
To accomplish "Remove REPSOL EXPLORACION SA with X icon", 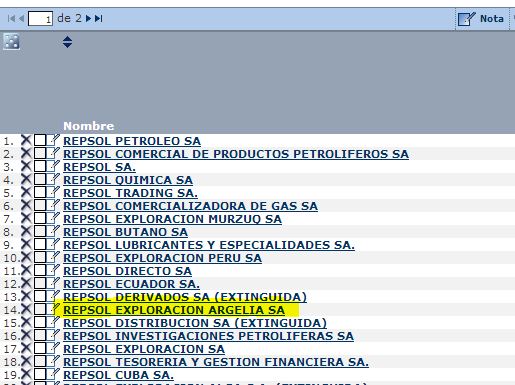I will tap(26, 348).
